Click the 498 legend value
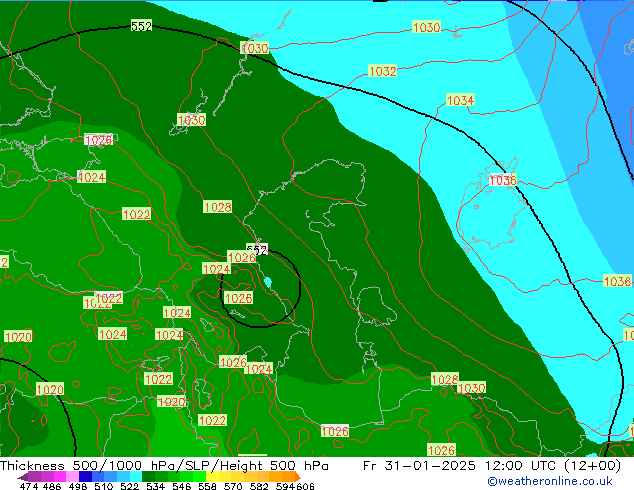This screenshot has width=634, height=490. coord(78,486)
